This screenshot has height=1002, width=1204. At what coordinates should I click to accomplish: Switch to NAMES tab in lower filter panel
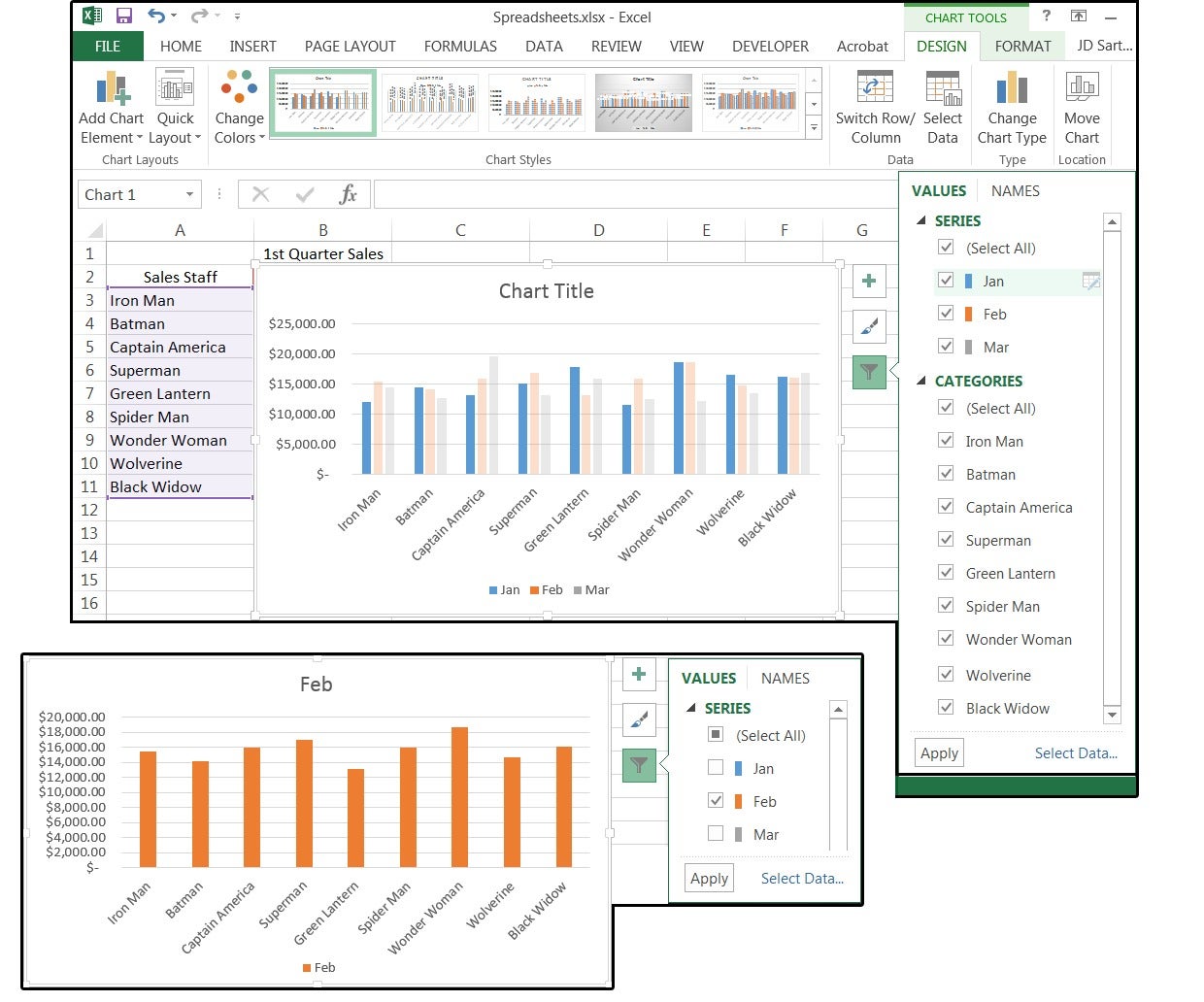tap(786, 678)
